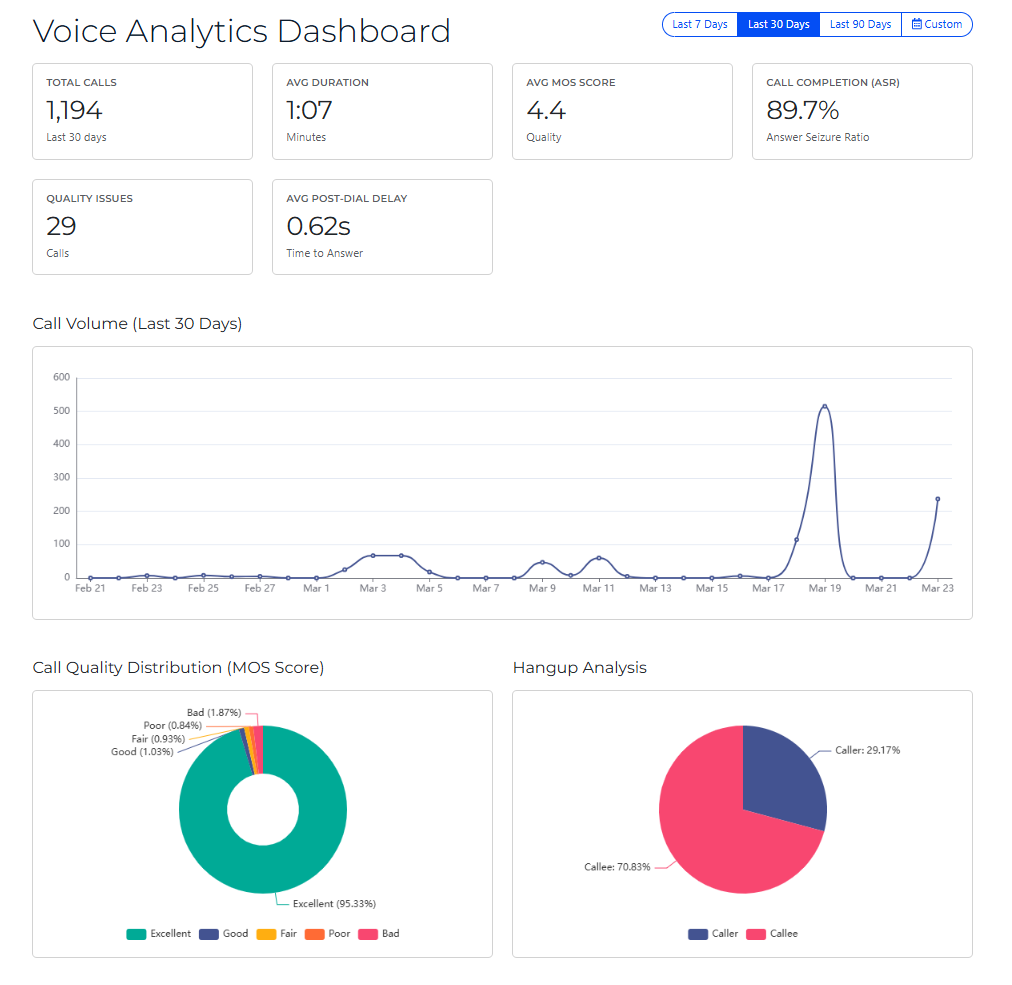Toggle the Caller legend item
Viewport: 1012px width, 985px height.
tap(713, 934)
